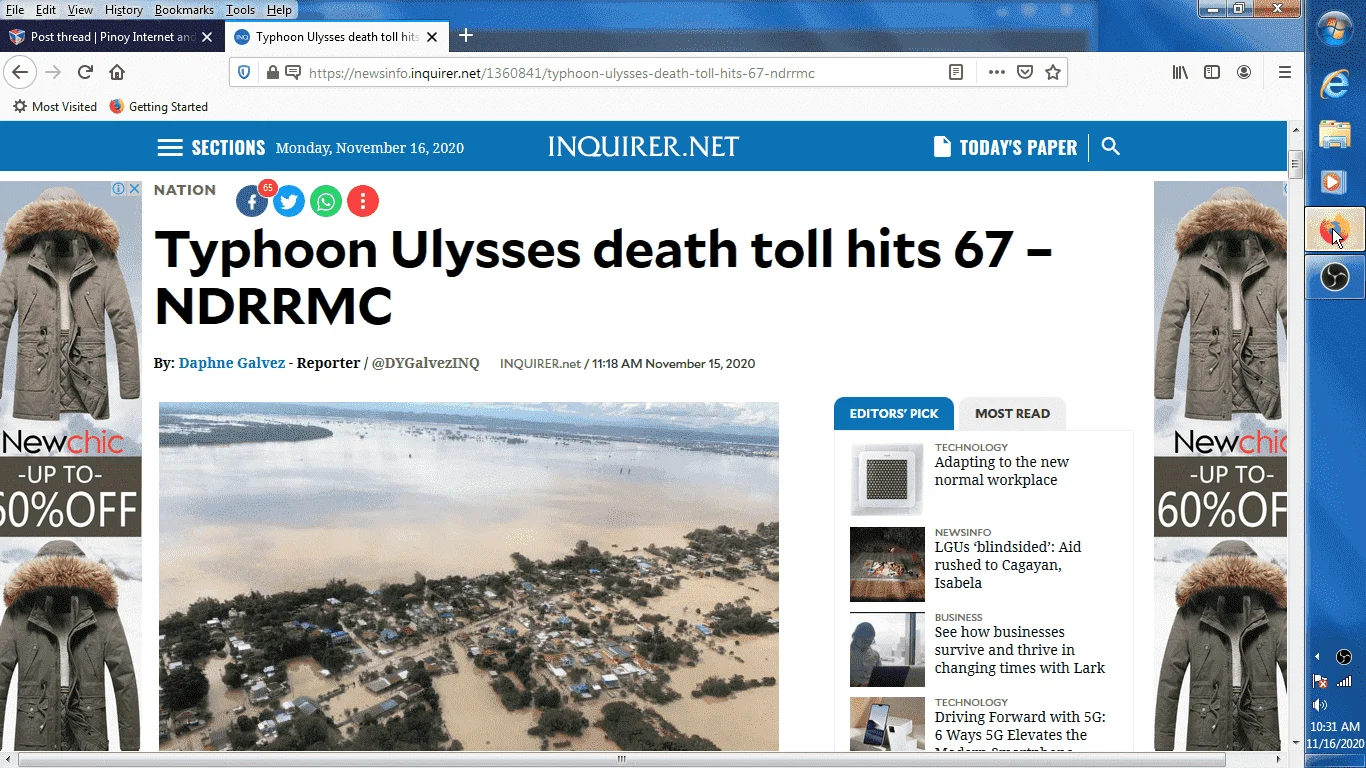
Task: Open Windows Explorer folder in taskbar
Action: point(1335,133)
